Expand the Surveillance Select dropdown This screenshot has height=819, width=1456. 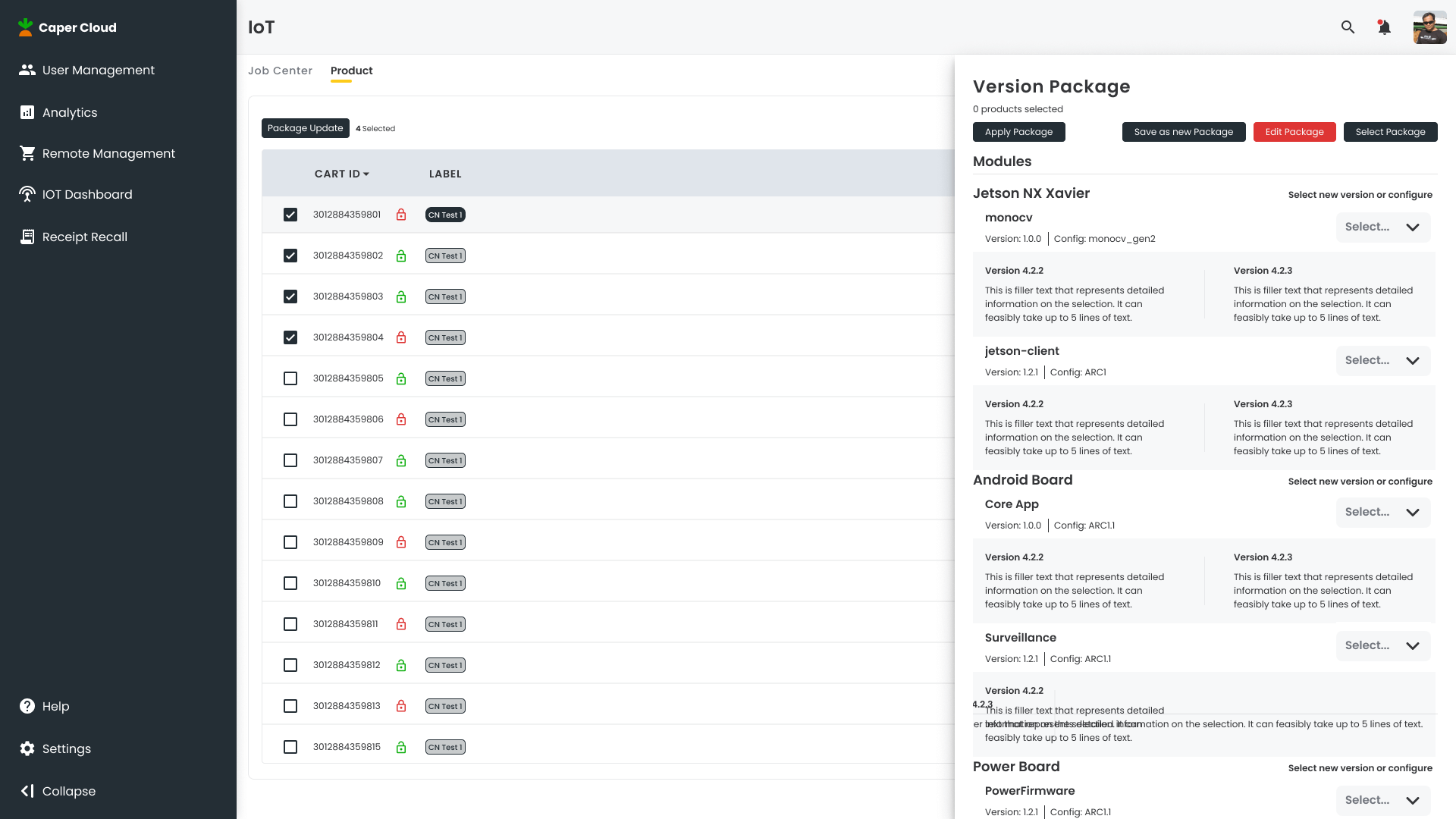pyautogui.click(x=1382, y=645)
